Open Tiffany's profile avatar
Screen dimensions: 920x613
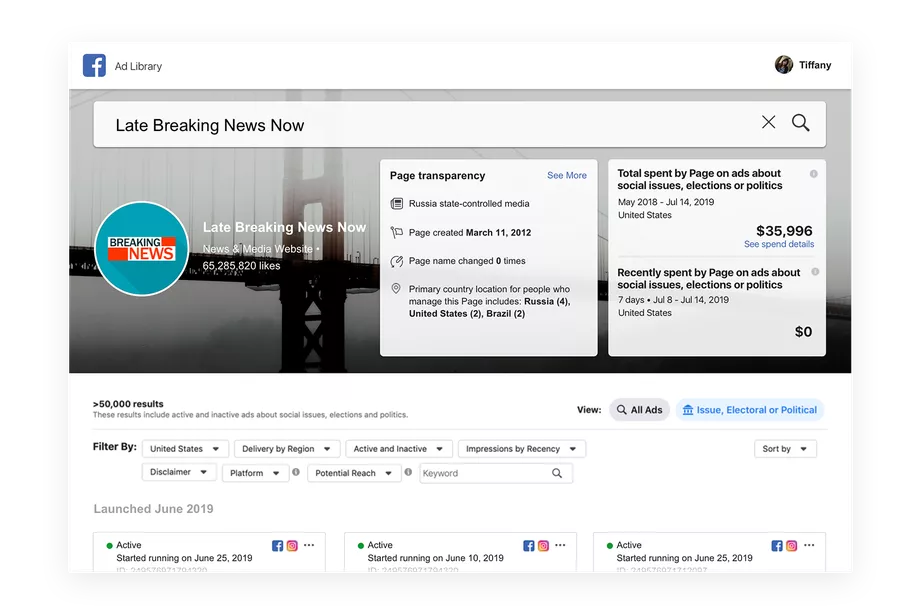784,65
